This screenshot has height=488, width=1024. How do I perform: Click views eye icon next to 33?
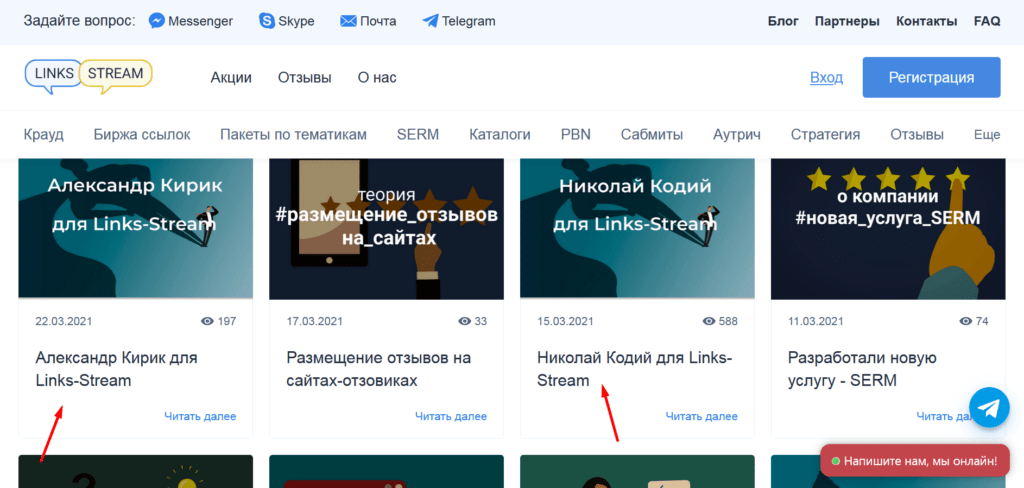tap(465, 321)
